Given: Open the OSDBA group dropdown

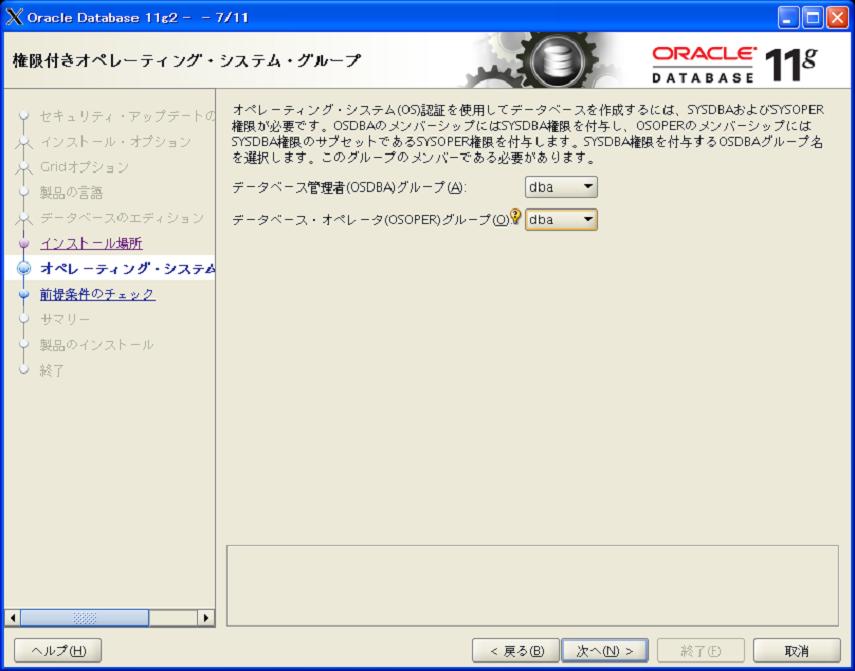Looking at the screenshot, I should tap(561, 187).
